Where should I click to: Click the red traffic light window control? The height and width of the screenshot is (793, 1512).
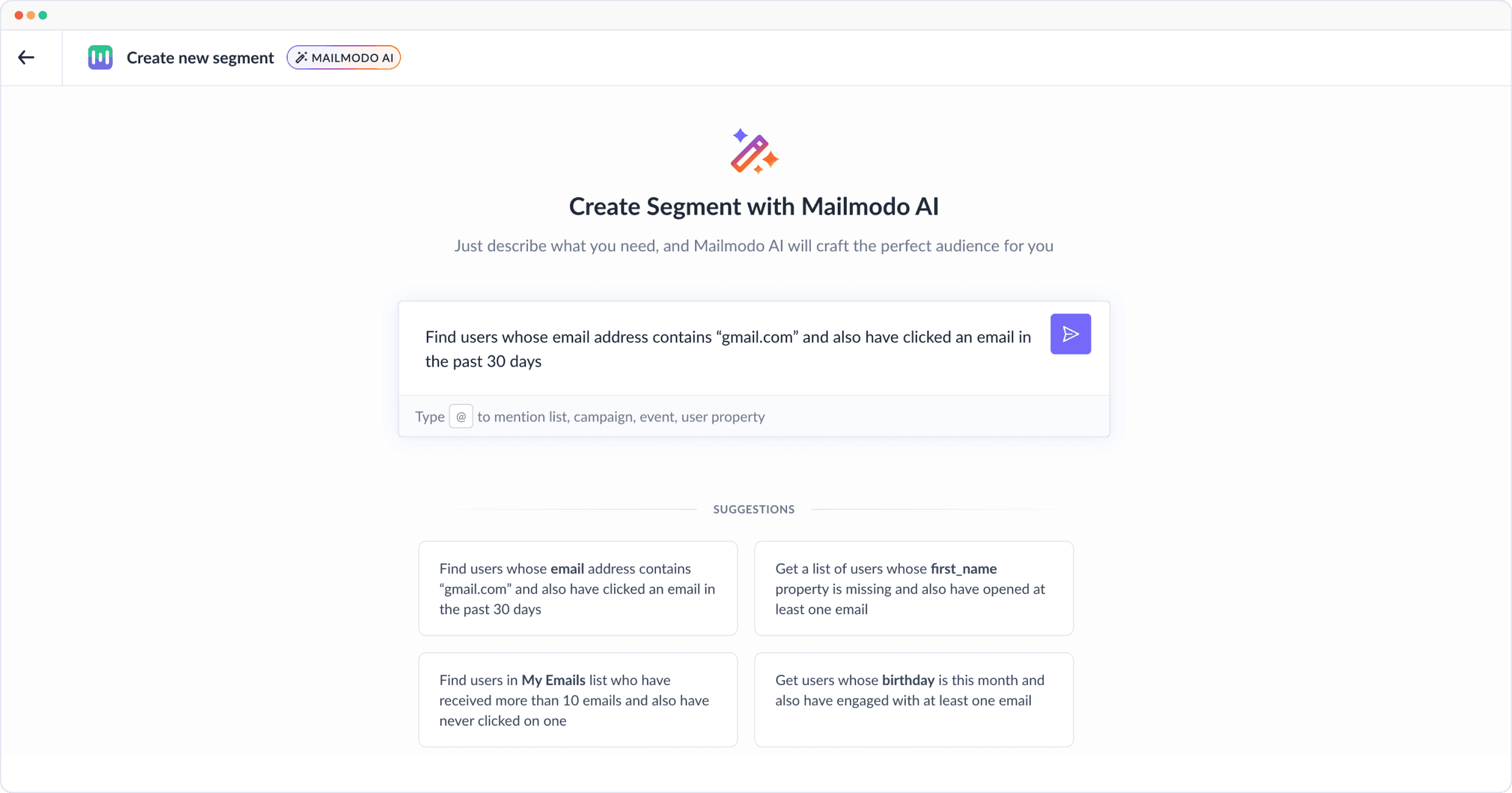18,15
